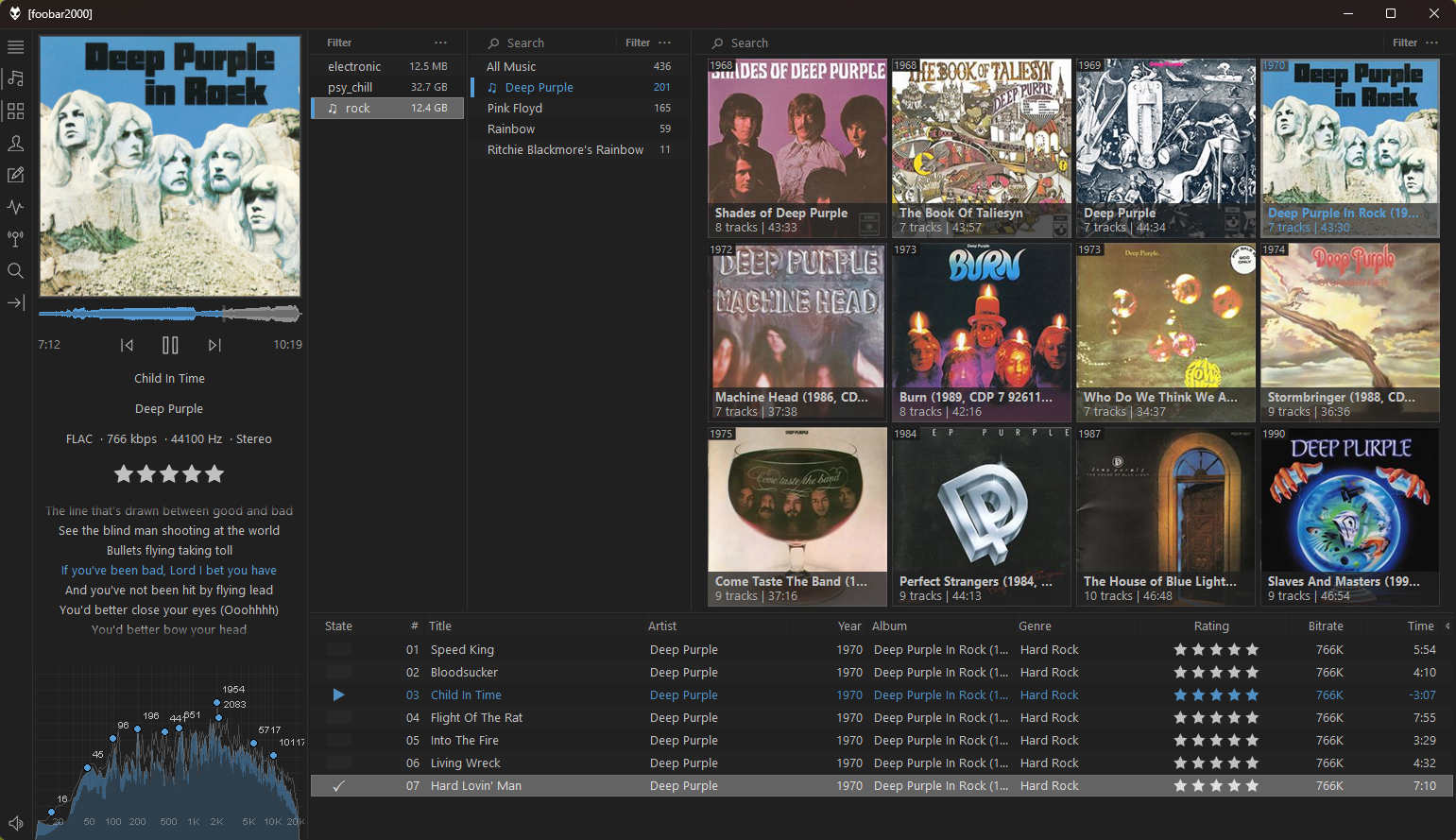Screen dimensions: 1456x840
Task: Show the waveform visualization panel
Action: point(15,207)
